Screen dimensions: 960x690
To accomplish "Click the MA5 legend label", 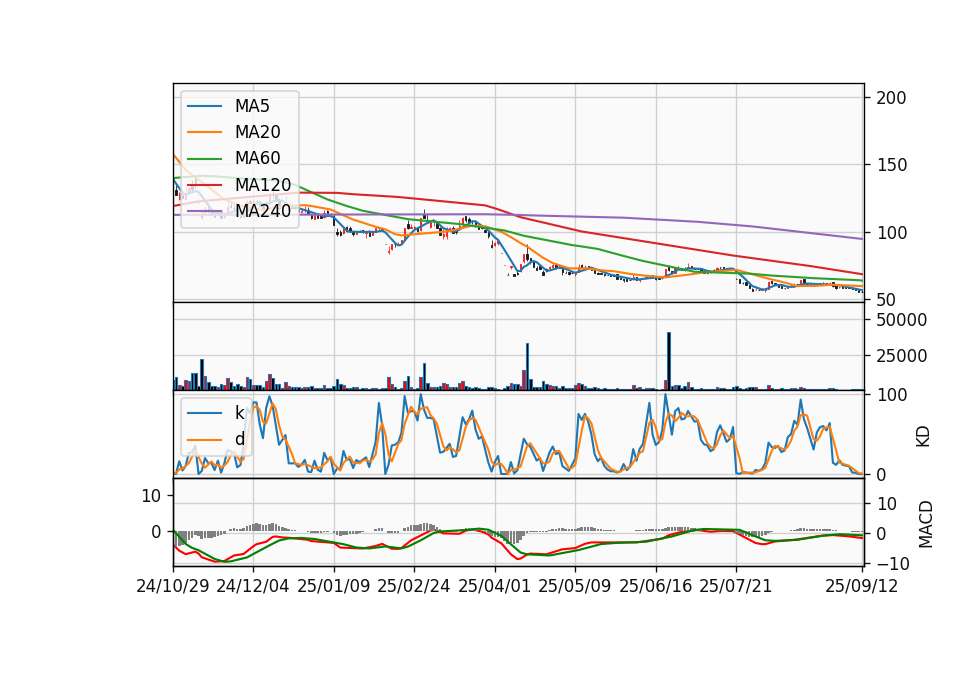I will coord(252,106).
